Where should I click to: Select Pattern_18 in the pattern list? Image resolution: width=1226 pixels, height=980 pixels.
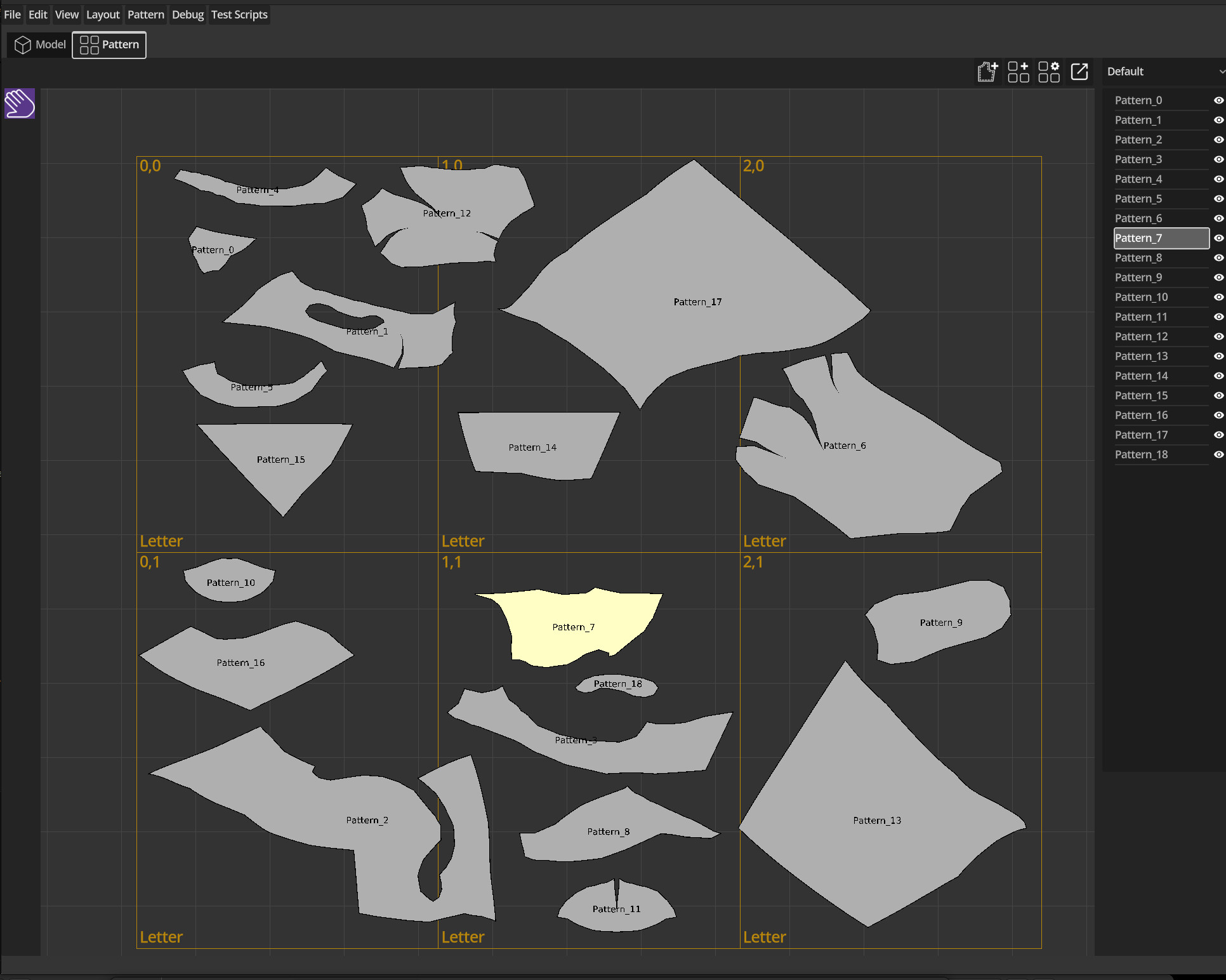1161,454
